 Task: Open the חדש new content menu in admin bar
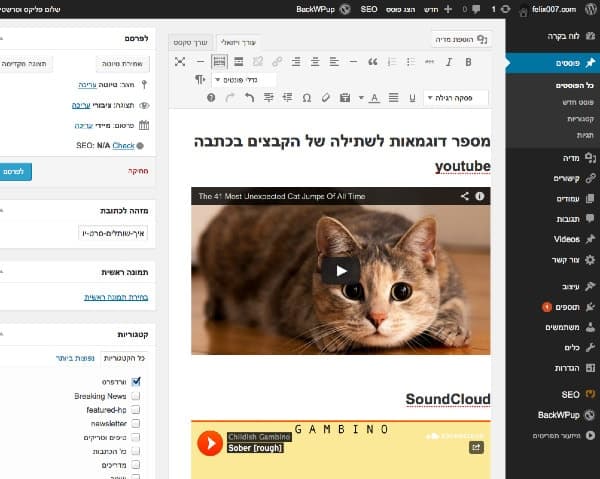click(x=438, y=9)
